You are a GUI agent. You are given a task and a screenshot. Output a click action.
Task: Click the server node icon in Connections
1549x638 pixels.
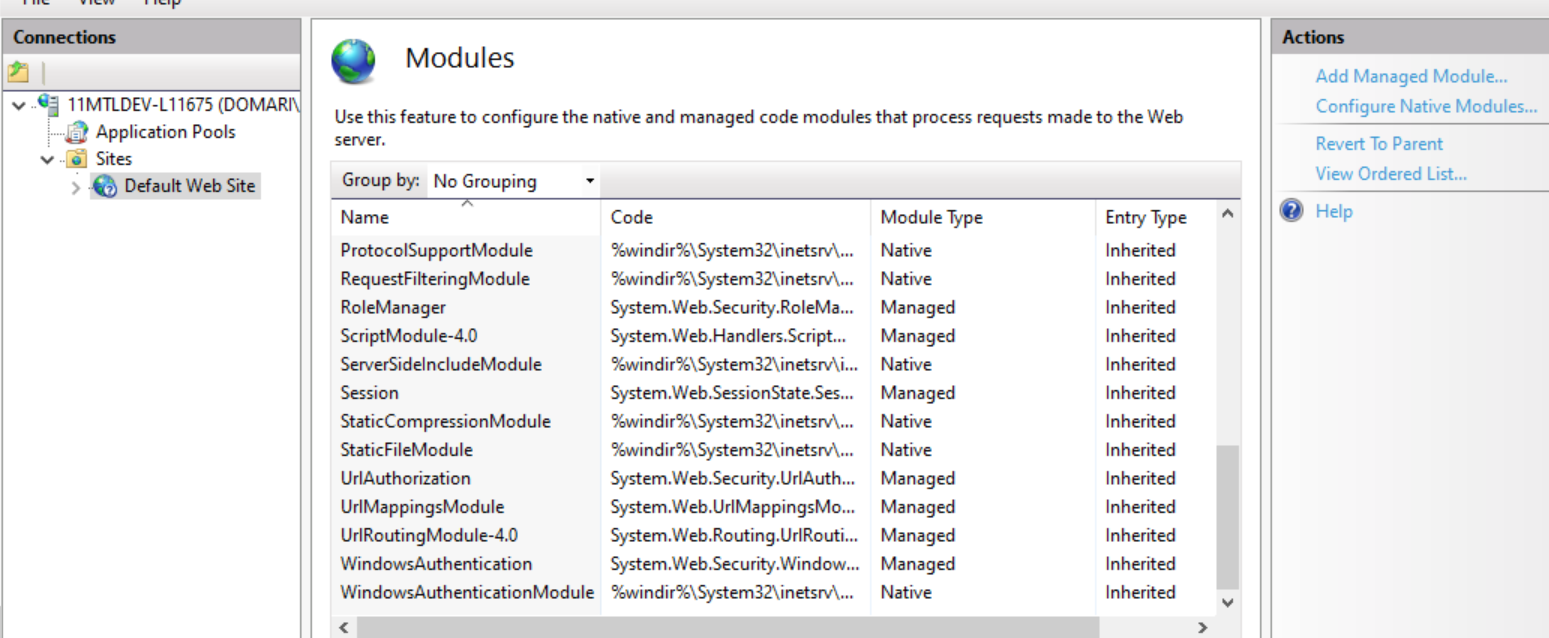pos(47,104)
